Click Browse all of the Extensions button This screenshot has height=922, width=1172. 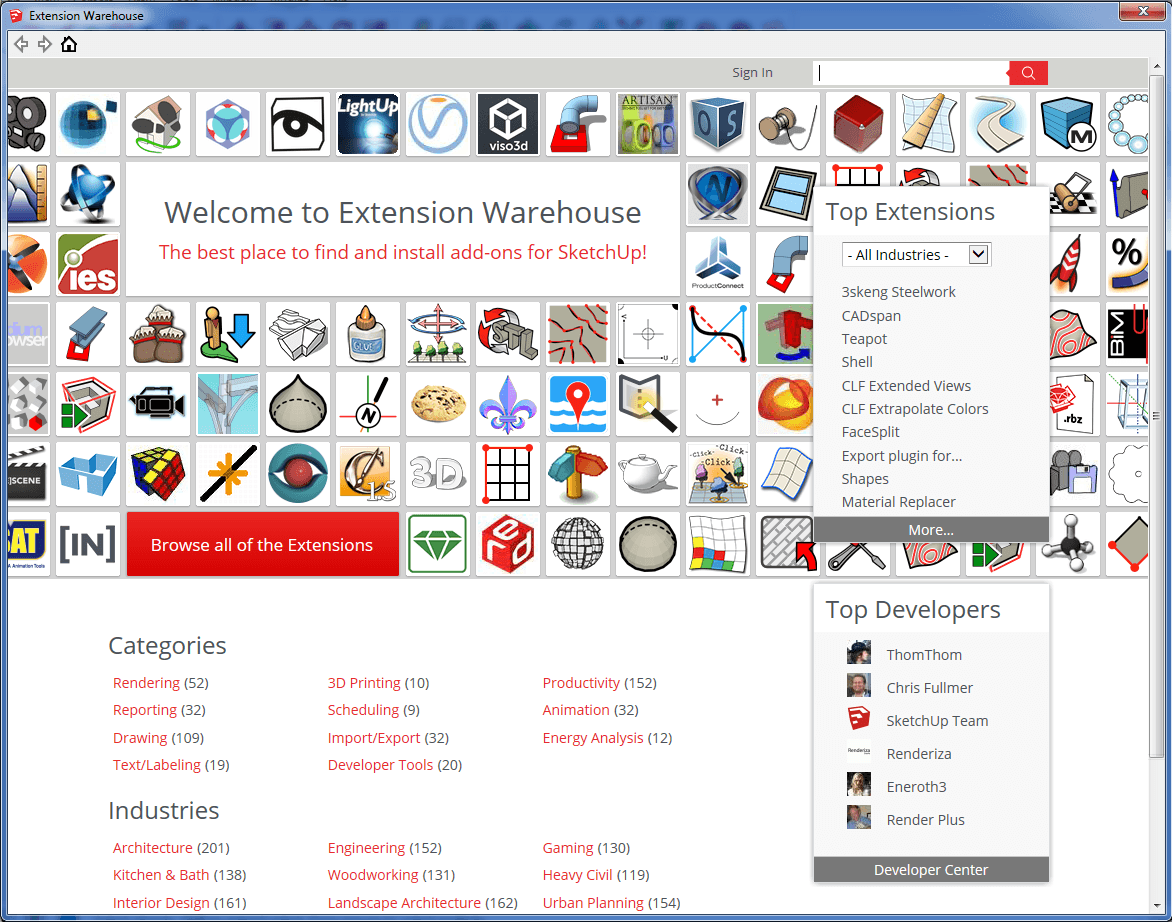click(262, 545)
